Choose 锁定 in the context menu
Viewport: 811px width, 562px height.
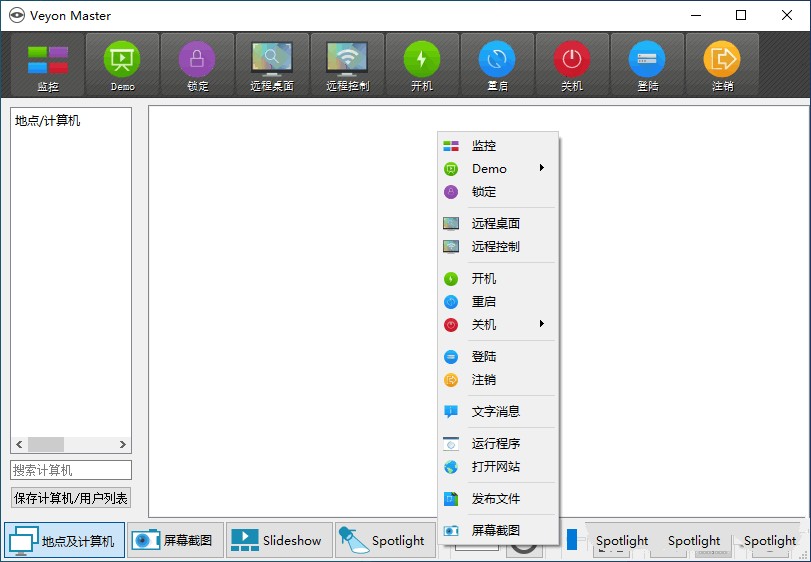498,192
